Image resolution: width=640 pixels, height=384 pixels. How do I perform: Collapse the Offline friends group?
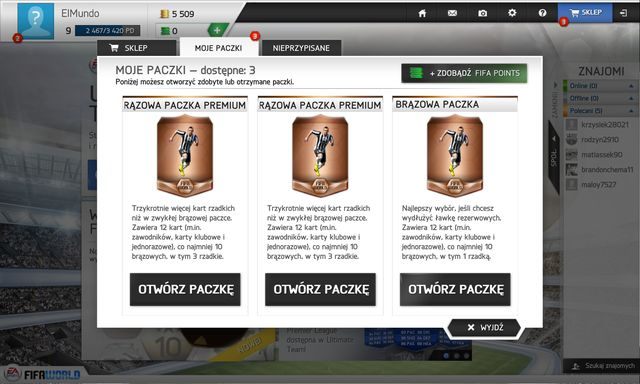[x=631, y=98]
